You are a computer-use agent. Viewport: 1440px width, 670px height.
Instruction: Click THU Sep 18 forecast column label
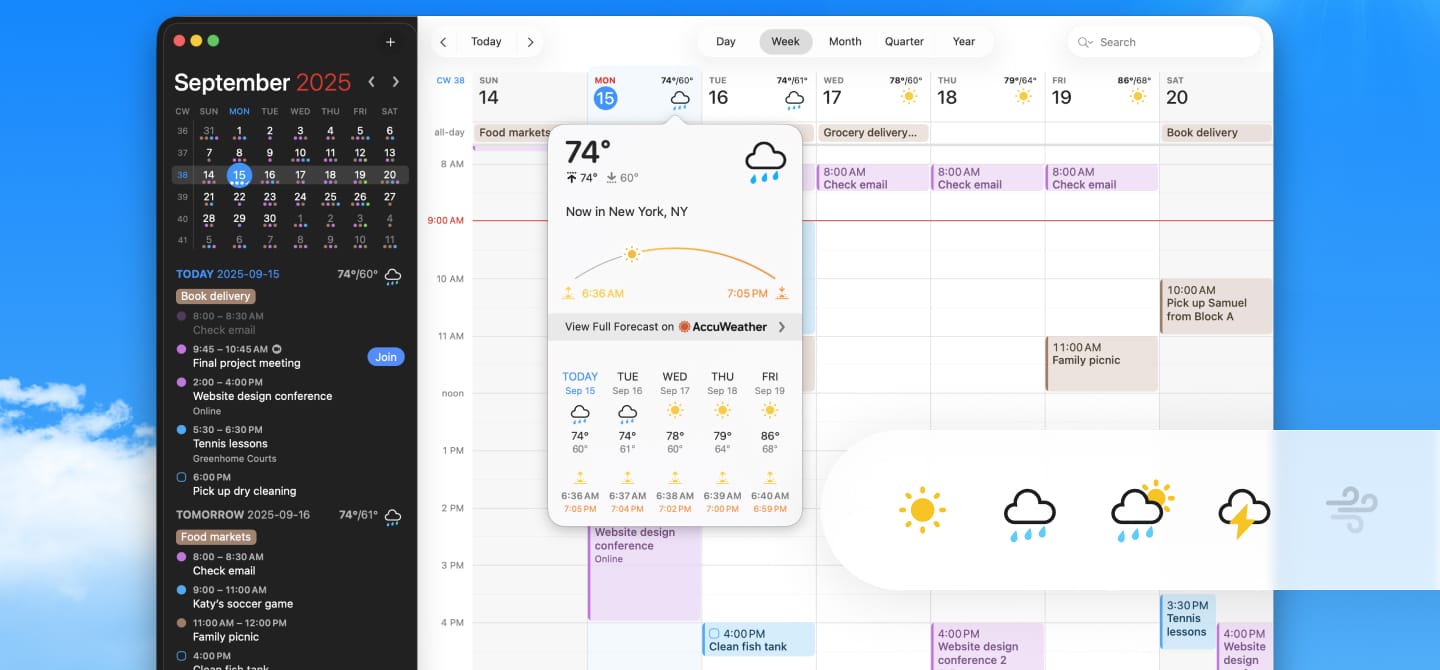point(722,384)
